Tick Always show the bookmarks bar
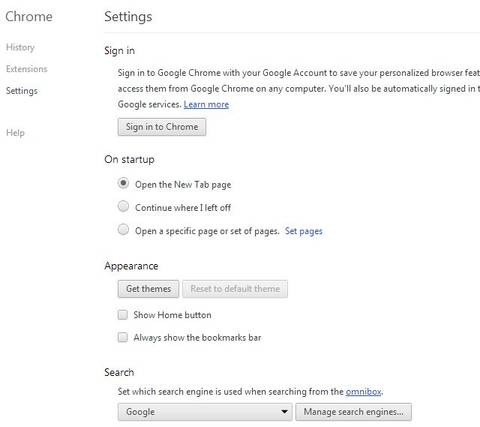The width and height of the screenshot is (480, 427). click(123, 337)
